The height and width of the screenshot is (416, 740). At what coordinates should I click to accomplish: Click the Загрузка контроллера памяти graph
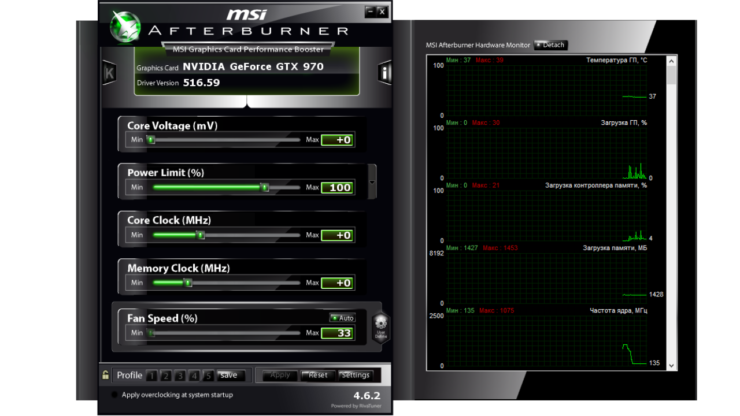point(546,215)
